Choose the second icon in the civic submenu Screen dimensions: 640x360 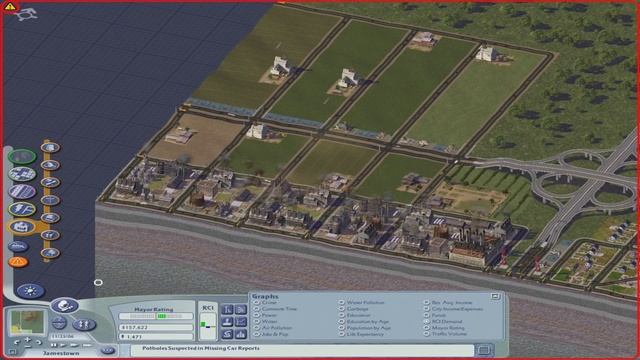click(50, 165)
